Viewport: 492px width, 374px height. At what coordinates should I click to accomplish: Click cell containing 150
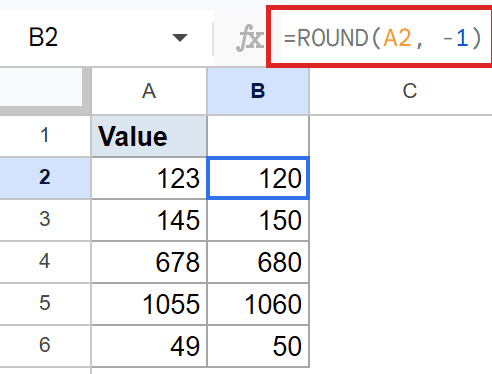coord(258,220)
